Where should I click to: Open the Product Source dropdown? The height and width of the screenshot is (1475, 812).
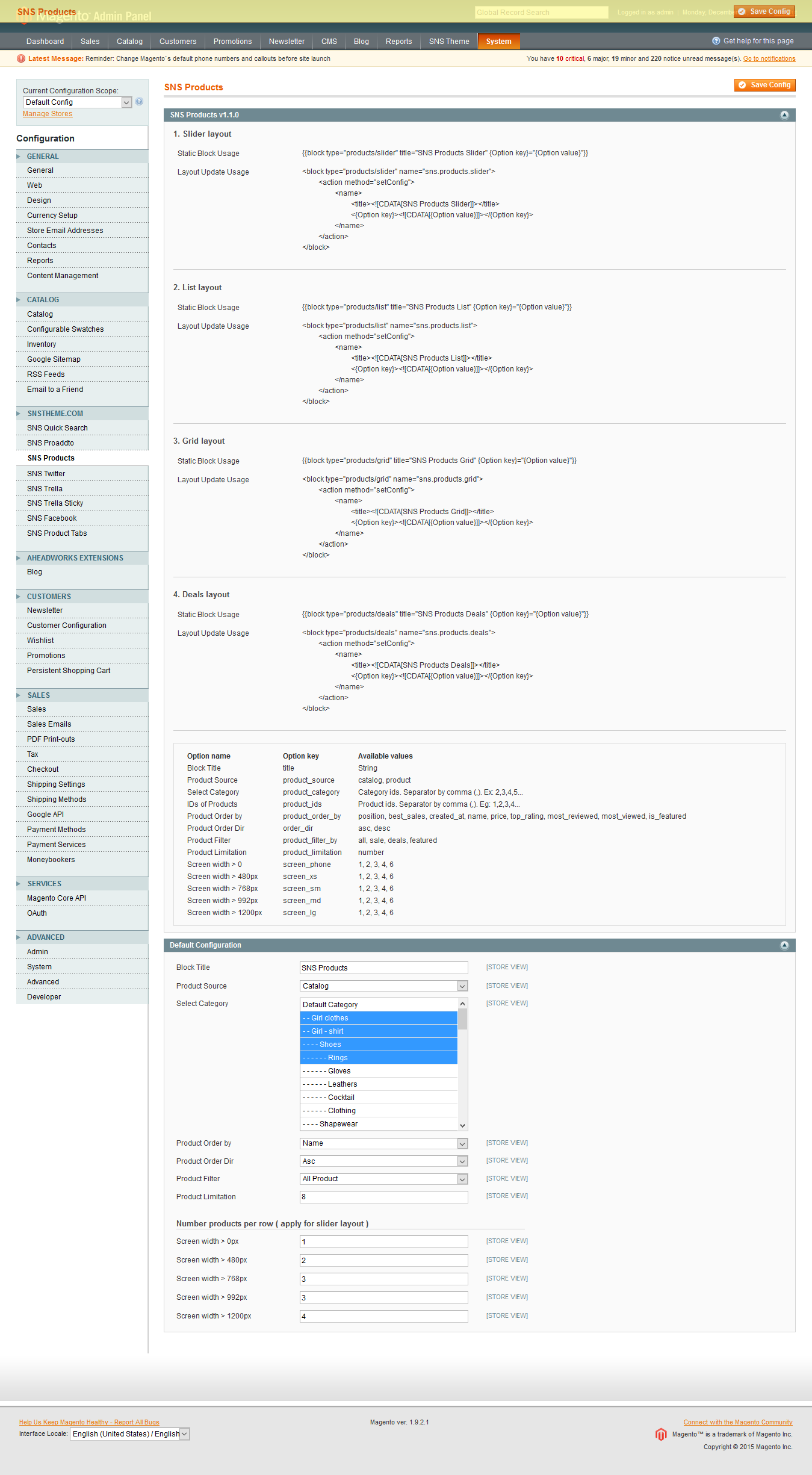tap(383, 986)
